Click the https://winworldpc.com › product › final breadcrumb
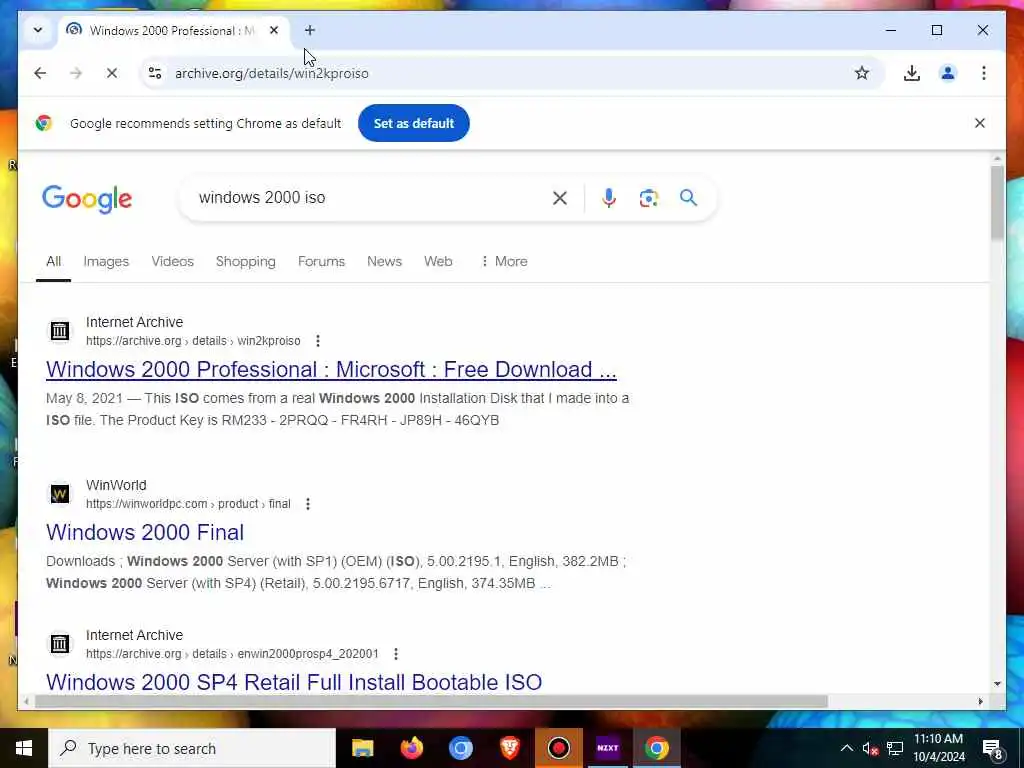This screenshot has height=768, width=1024. click(x=188, y=504)
